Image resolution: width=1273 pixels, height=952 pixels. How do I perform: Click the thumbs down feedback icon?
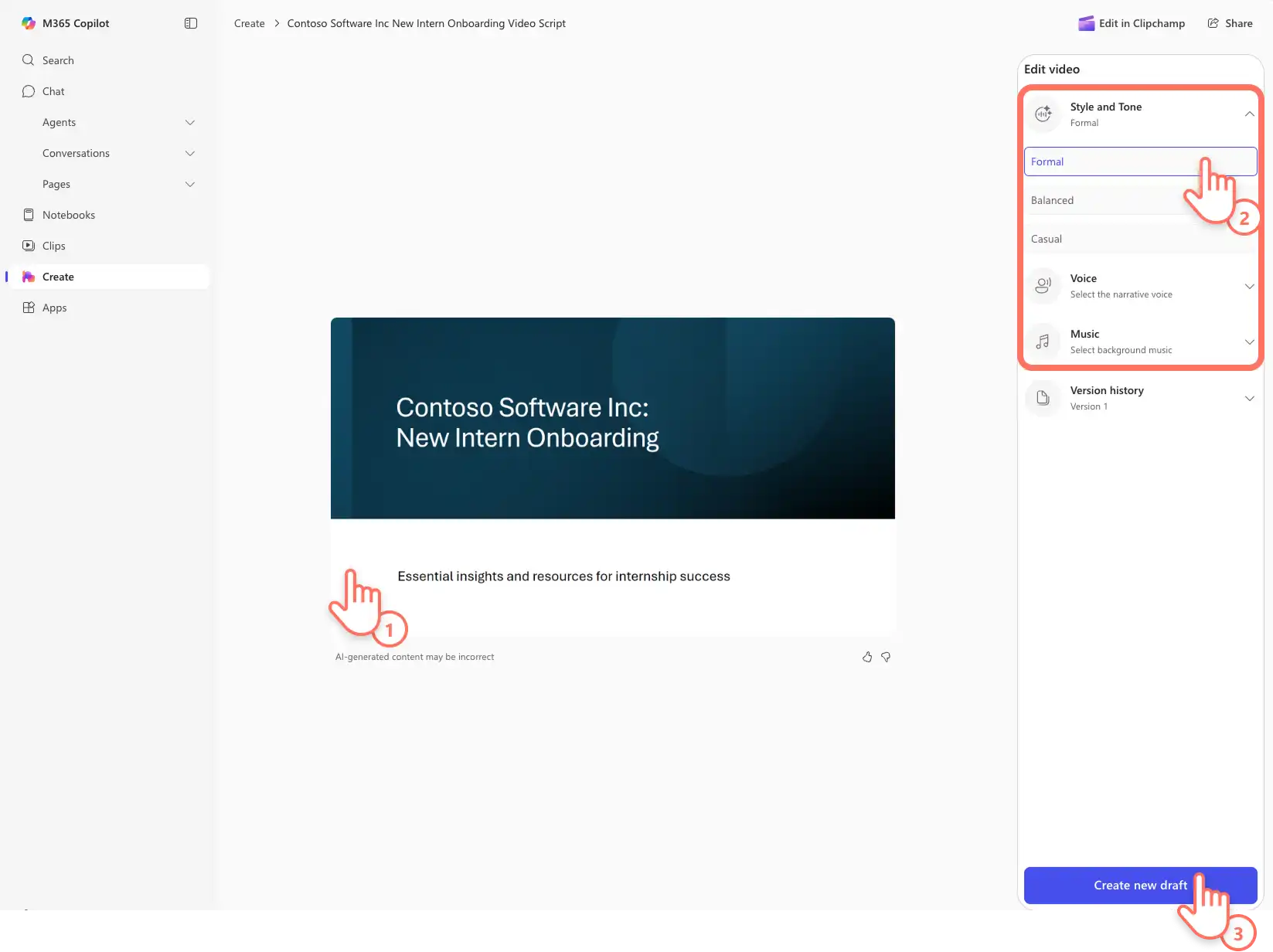(x=886, y=657)
